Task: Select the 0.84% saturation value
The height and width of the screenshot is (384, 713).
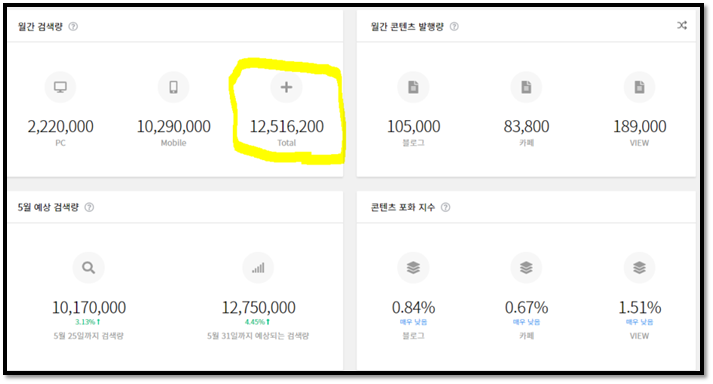Action: pos(413,308)
